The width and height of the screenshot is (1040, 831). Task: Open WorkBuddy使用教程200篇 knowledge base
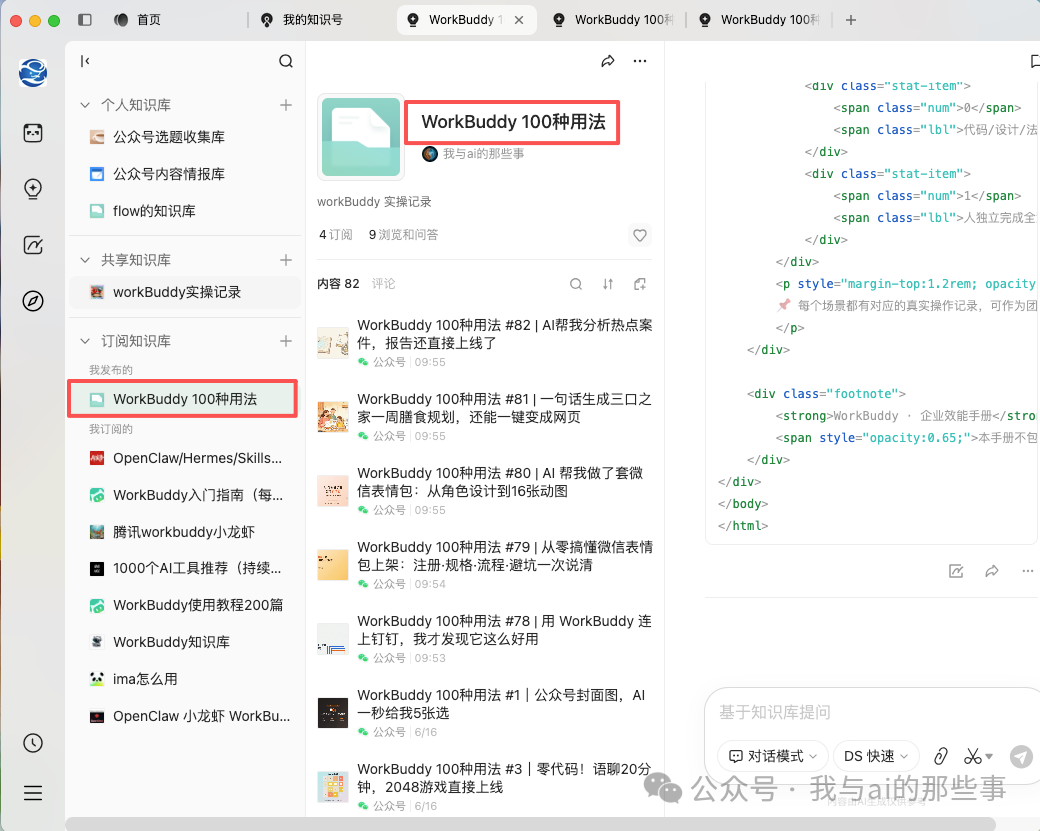(x=185, y=605)
